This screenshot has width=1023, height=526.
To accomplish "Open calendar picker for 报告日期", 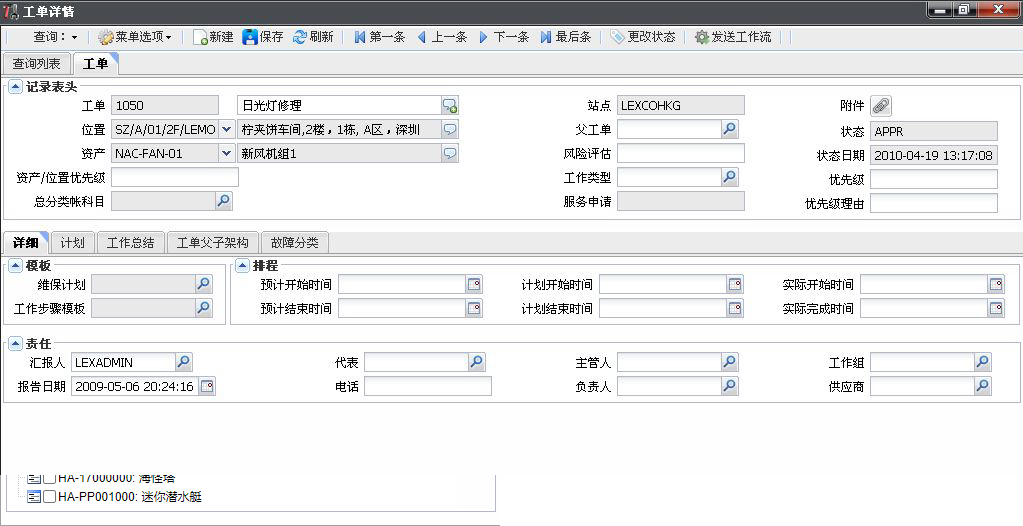I will (x=207, y=386).
